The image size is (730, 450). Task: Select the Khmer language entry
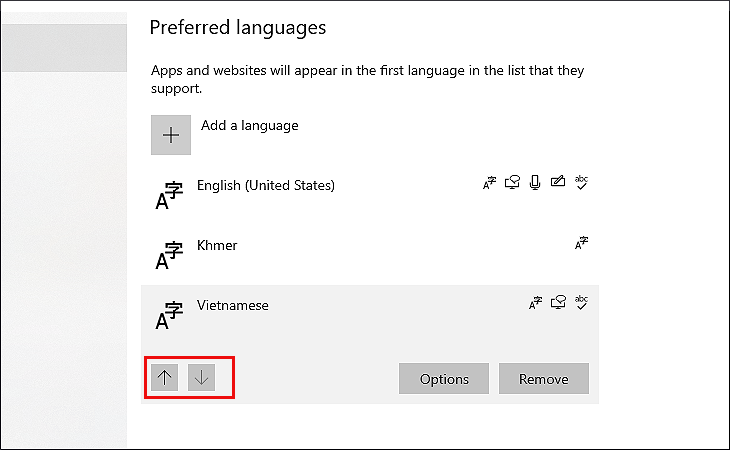click(x=217, y=245)
